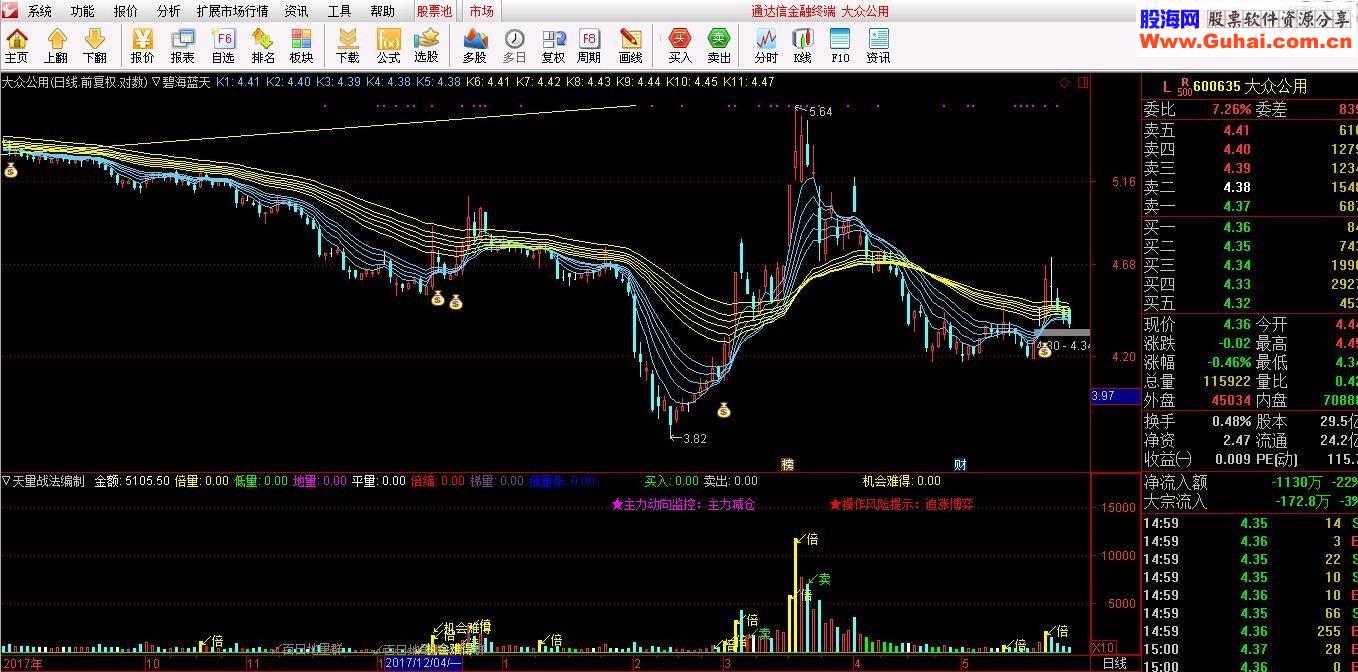Change the 周期 F8 period icon
This screenshot has width=1358, height=672.
[x=589, y=45]
